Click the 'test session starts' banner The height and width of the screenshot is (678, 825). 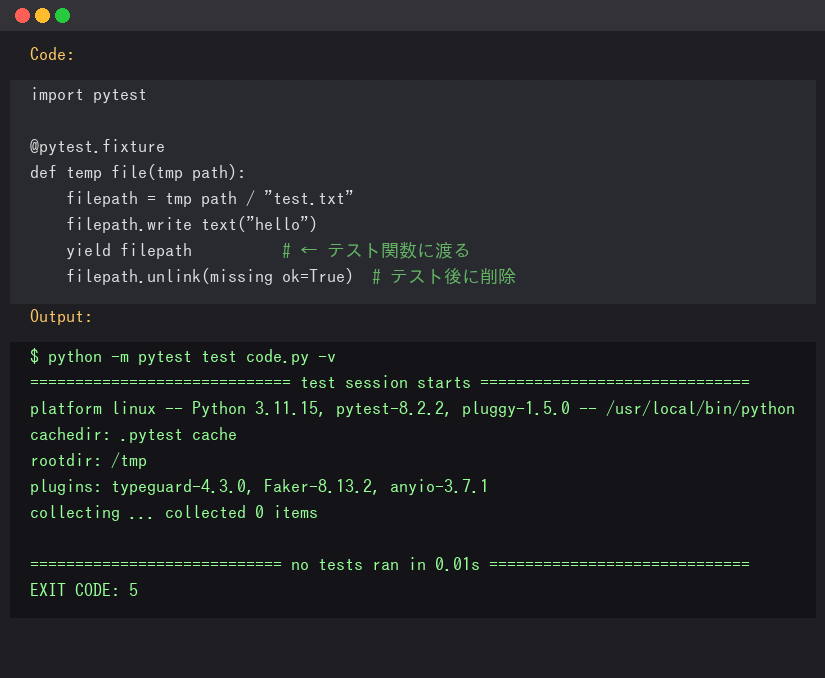[390, 382]
